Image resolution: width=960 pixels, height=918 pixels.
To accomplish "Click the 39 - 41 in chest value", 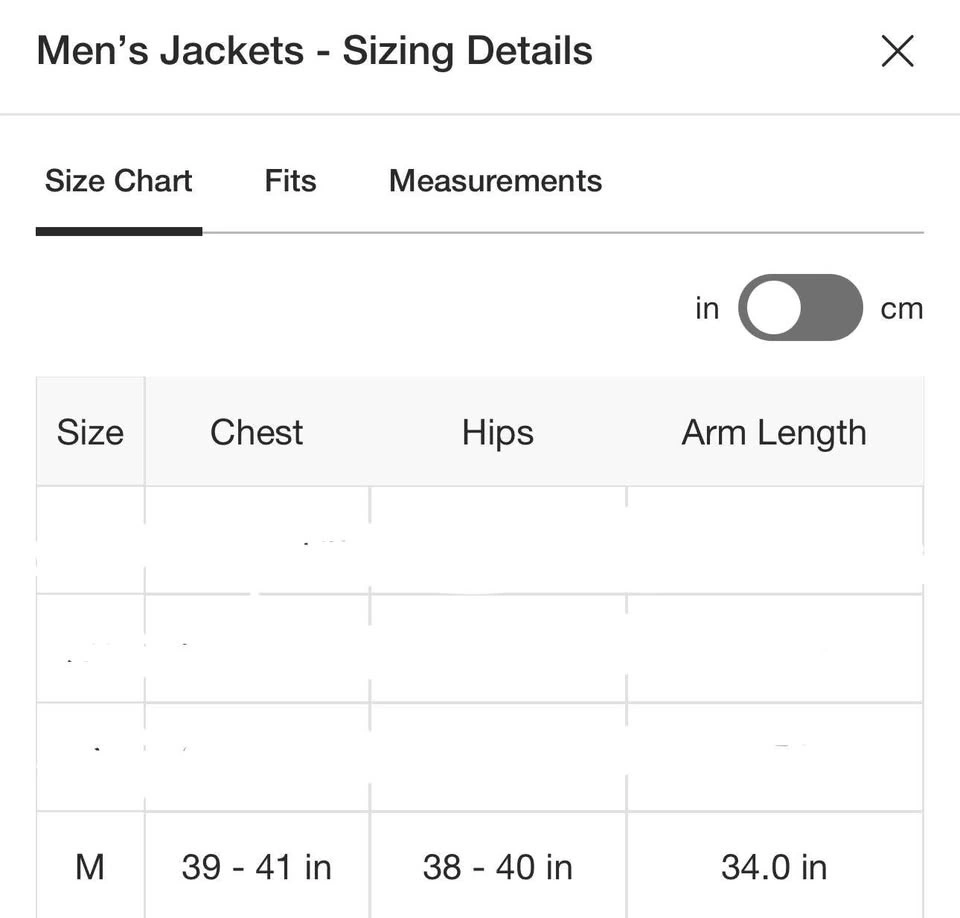I will tap(256, 867).
